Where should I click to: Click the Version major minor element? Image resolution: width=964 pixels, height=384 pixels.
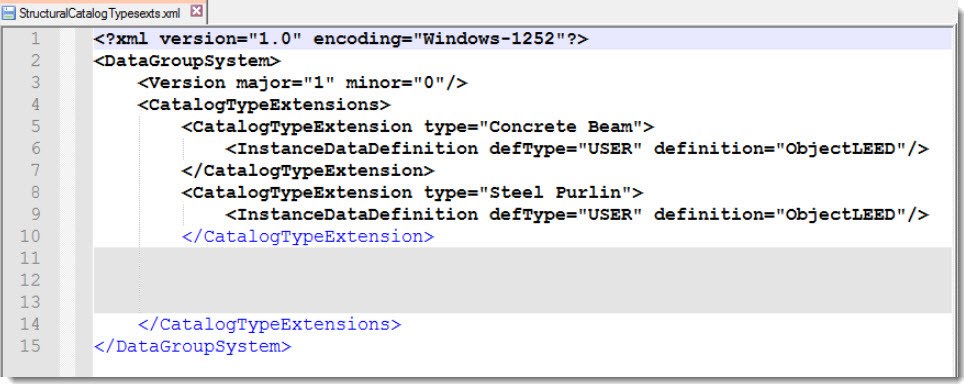(302, 83)
